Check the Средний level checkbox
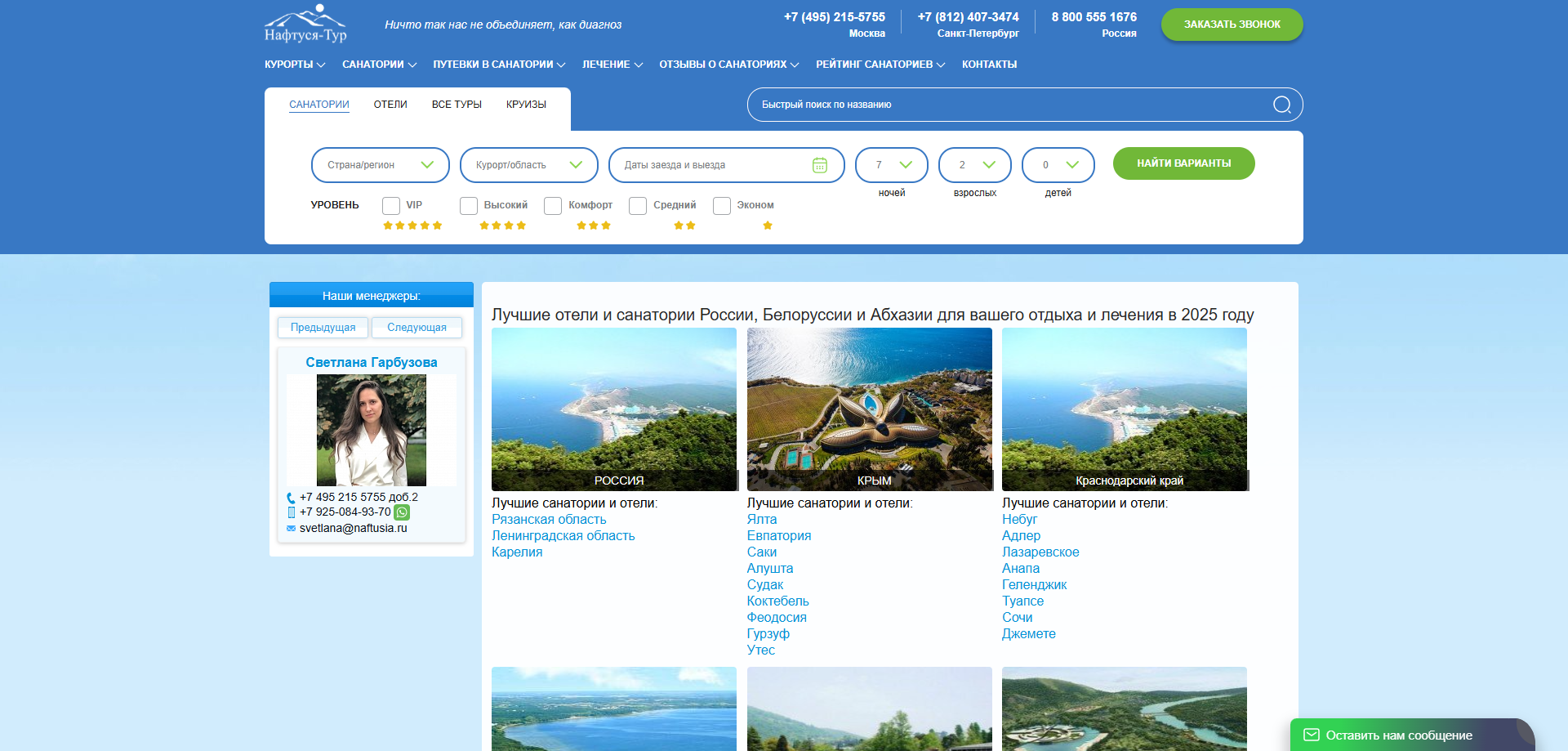The image size is (1568, 751). point(638,206)
